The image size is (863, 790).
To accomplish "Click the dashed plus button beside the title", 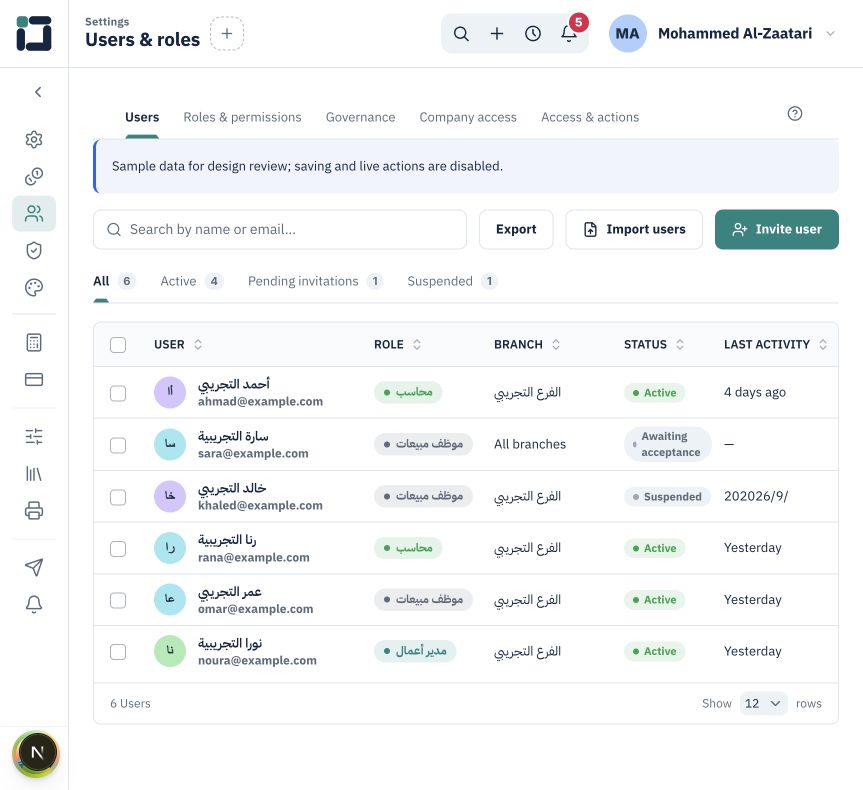I will pos(227,34).
